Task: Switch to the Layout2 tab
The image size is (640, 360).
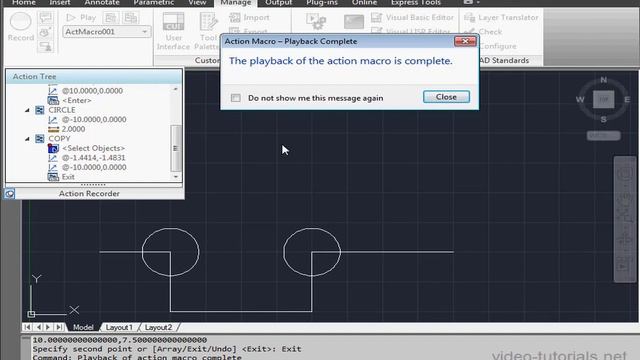Action: coord(158,327)
